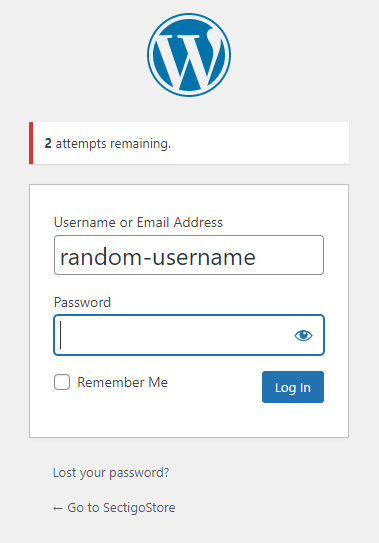Screen dimensions: 379x543
Task: Click gray page background below SectigoStore link
Action: (x=189, y=530)
